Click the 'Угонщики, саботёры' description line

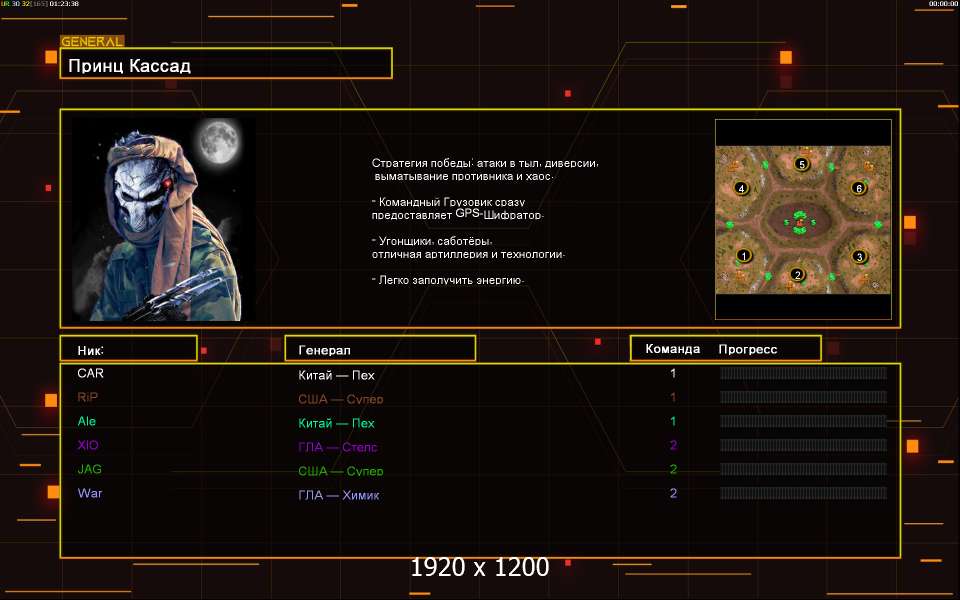click(x=432, y=241)
